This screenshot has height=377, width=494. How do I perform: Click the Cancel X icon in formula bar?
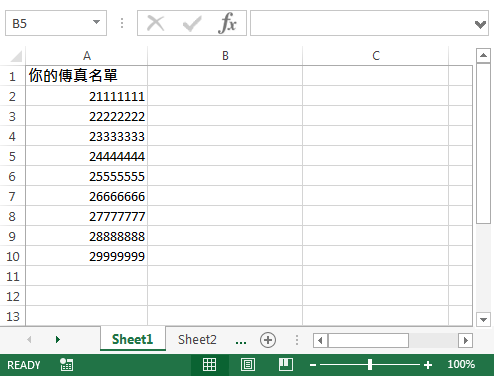click(x=155, y=23)
